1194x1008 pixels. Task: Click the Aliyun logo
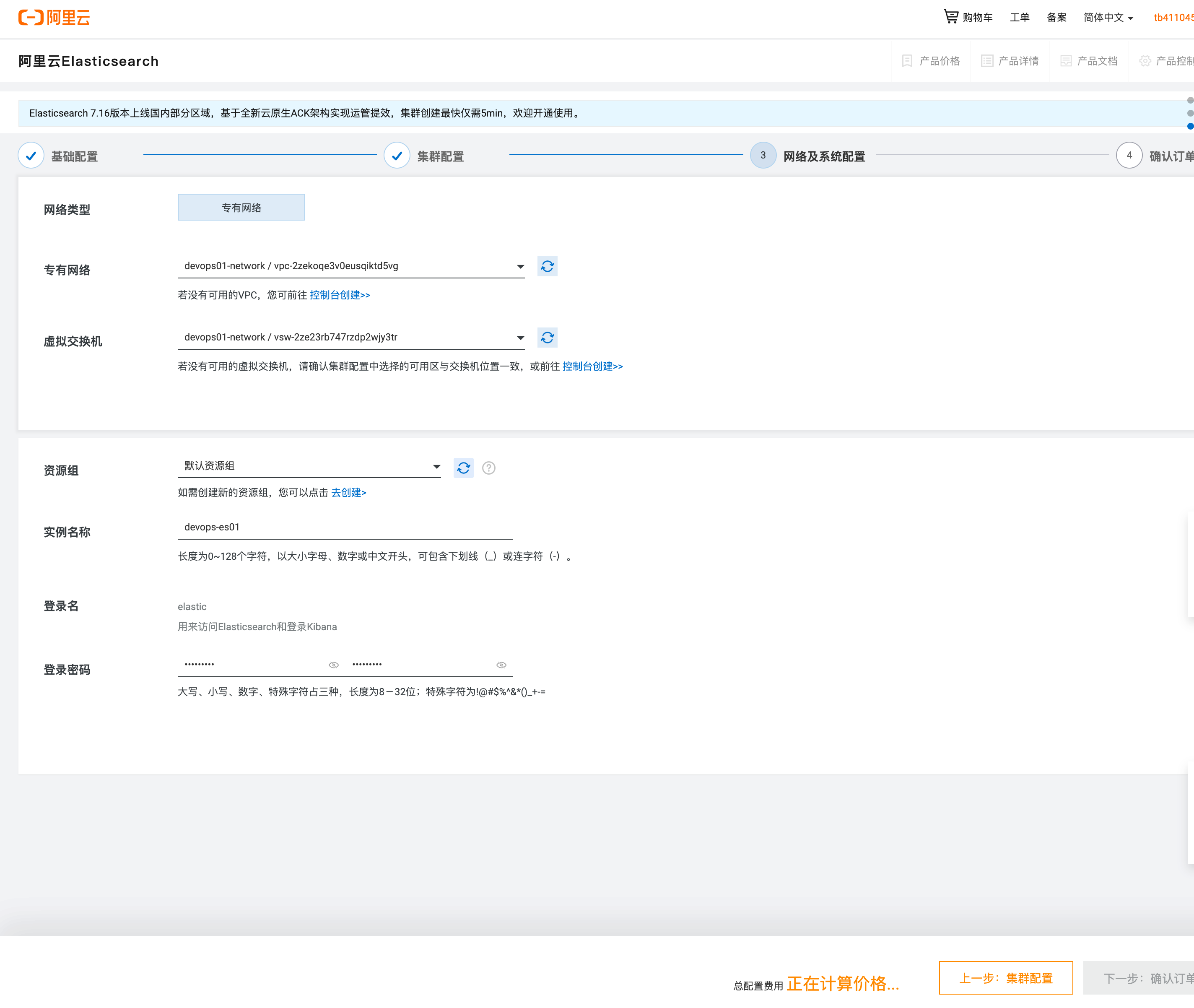(x=54, y=17)
